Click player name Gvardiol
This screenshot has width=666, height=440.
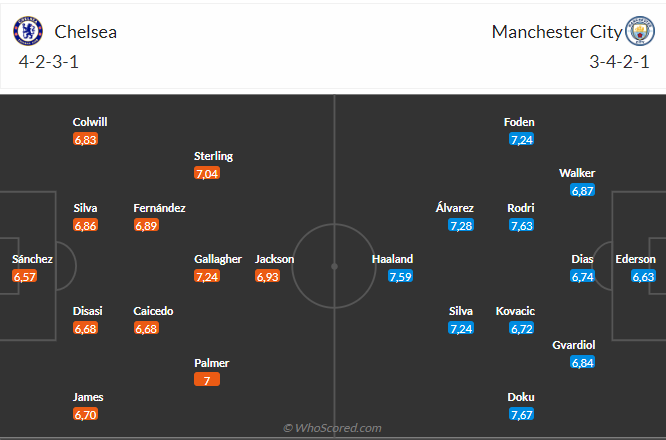[x=573, y=345]
